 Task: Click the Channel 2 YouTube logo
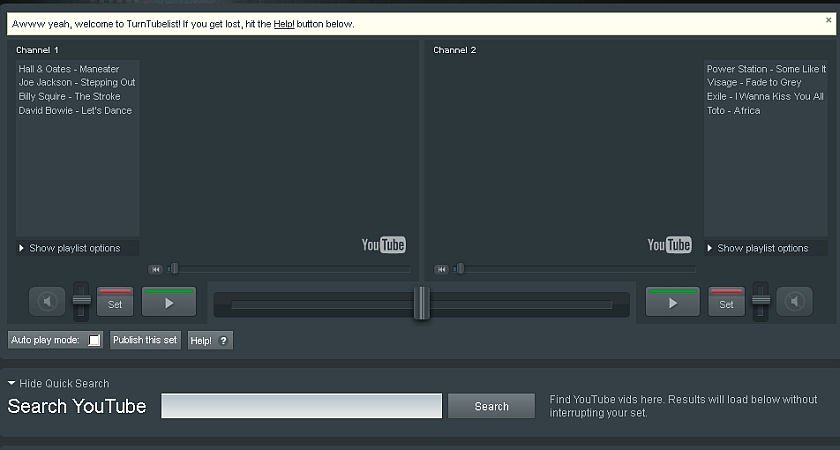click(x=669, y=245)
